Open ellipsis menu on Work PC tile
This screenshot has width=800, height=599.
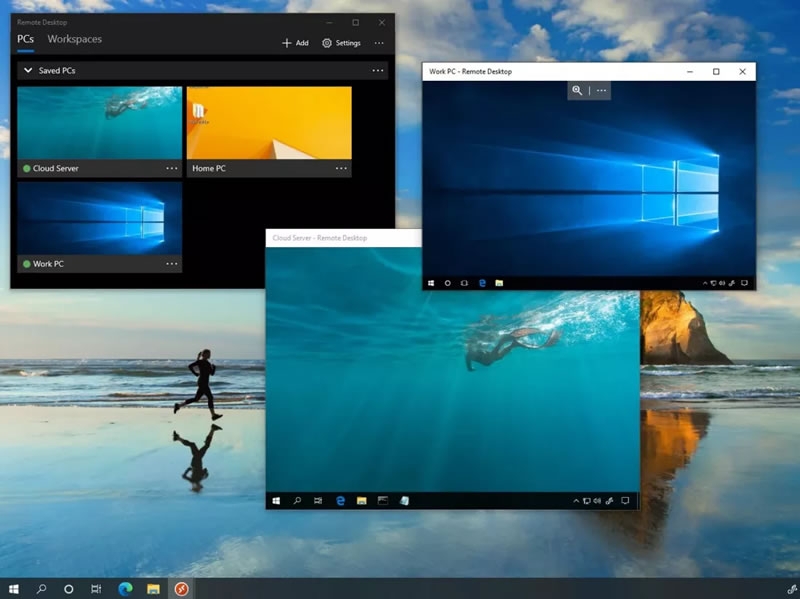[x=171, y=263]
